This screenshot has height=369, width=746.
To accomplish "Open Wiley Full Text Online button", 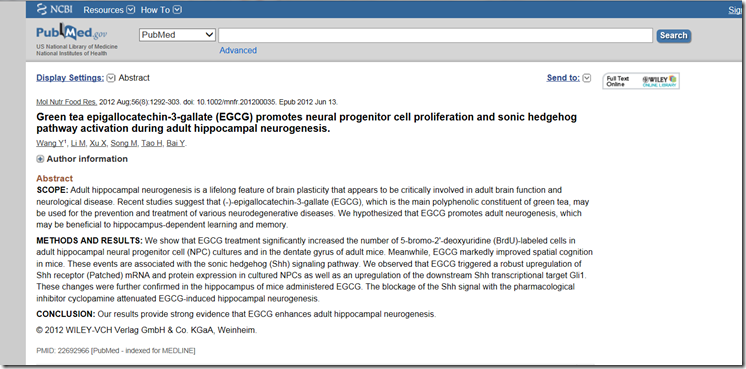I will click(x=641, y=81).
